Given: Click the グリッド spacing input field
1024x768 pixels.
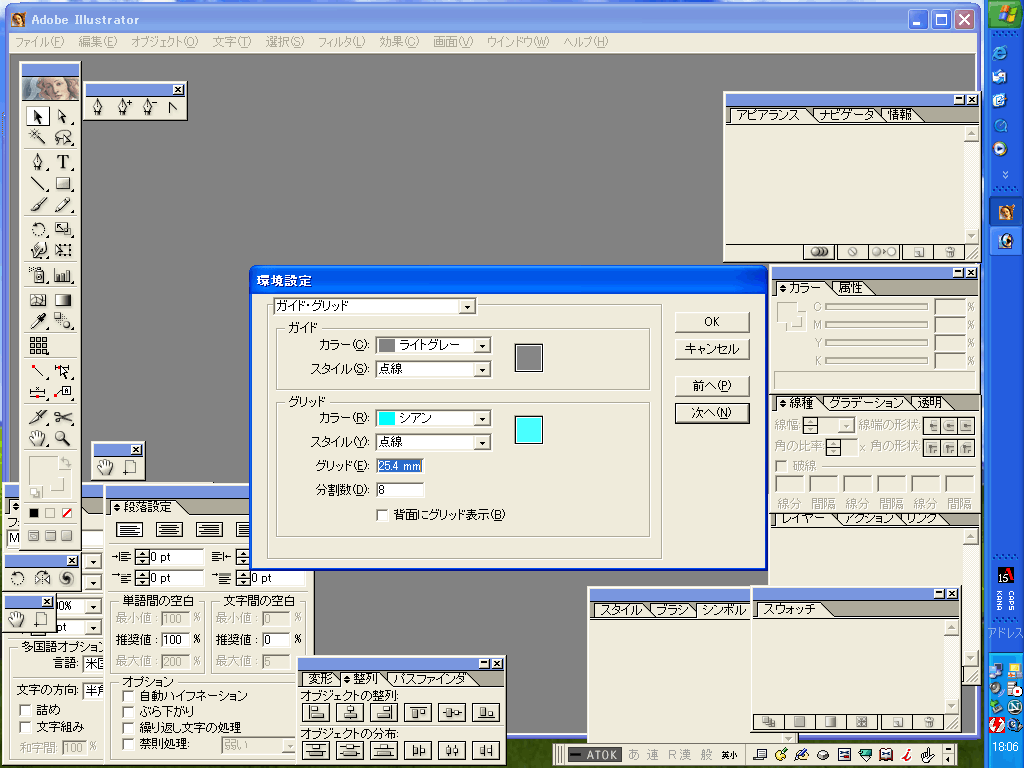Looking at the screenshot, I should (400, 466).
